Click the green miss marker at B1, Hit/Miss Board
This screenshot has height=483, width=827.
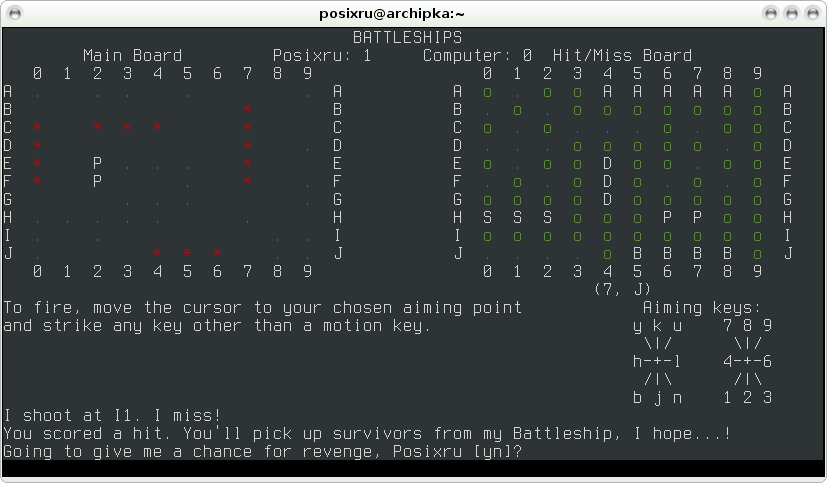click(x=517, y=111)
